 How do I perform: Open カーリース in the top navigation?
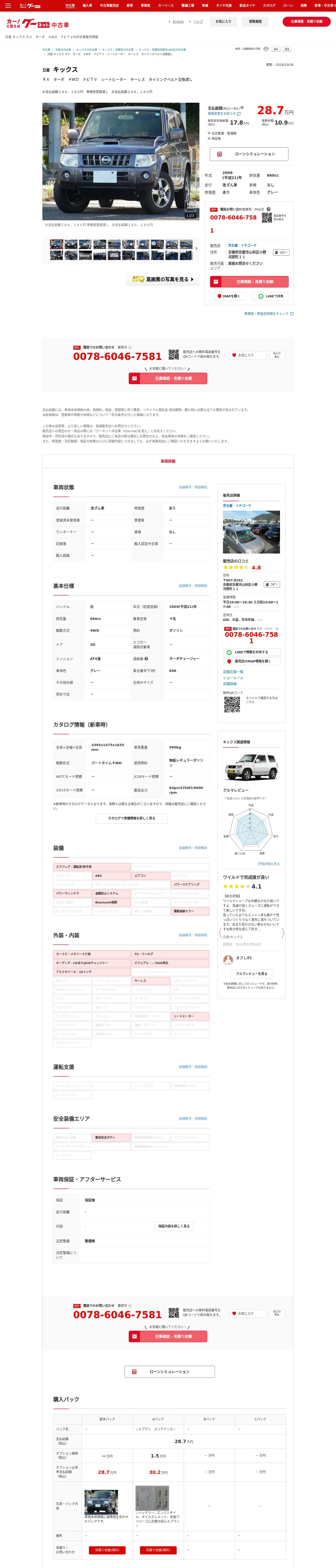click(166, 5)
